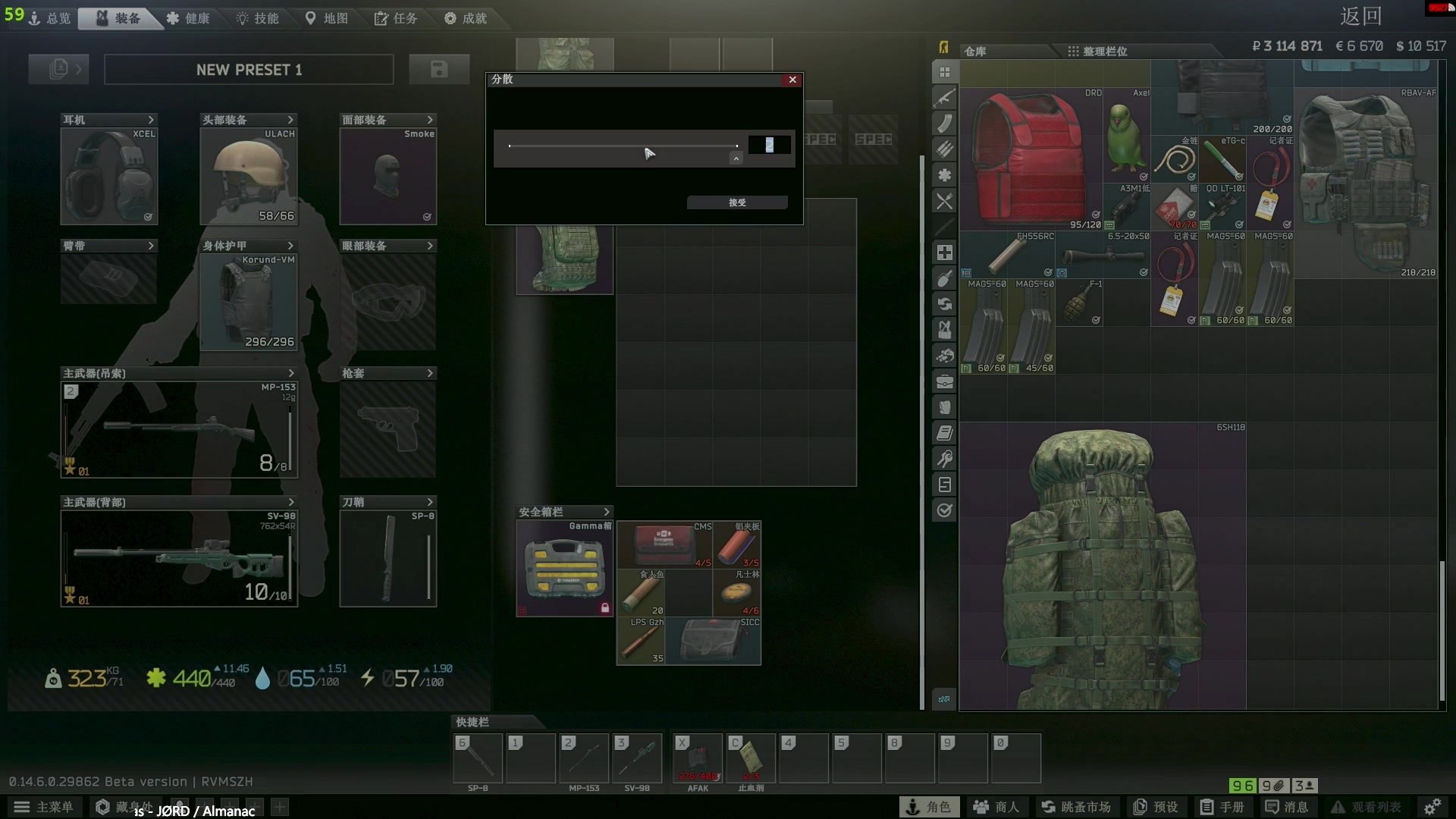Expand 身体护甲 body armor slot arrow
This screenshot has width=1456, height=819.
coord(290,246)
